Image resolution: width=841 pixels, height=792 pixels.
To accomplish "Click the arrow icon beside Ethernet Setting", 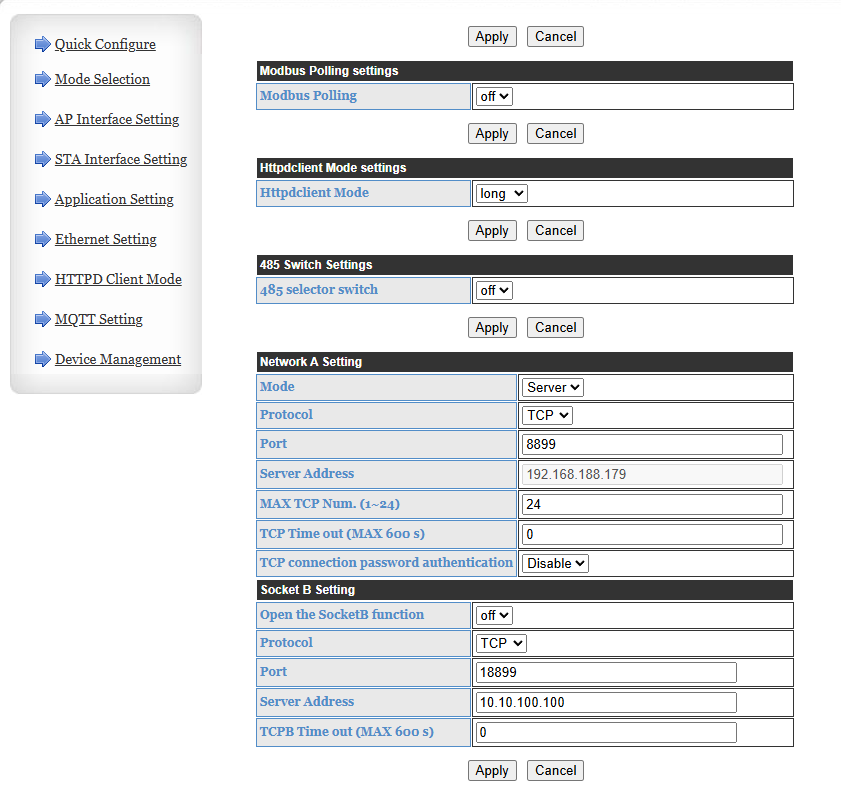I will [x=41, y=239].
